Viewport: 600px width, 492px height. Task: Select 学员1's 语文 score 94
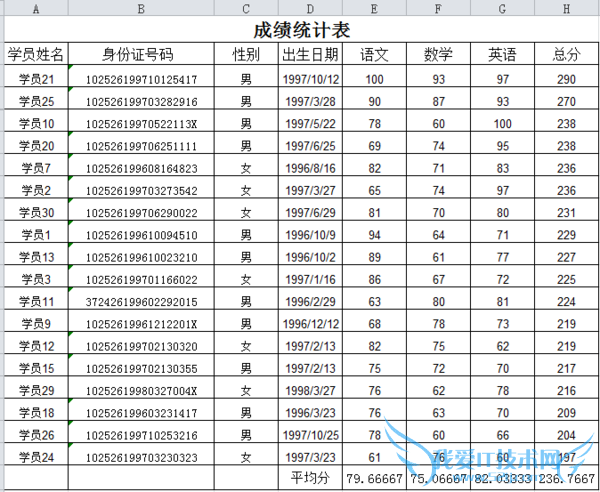coord(374,231)
